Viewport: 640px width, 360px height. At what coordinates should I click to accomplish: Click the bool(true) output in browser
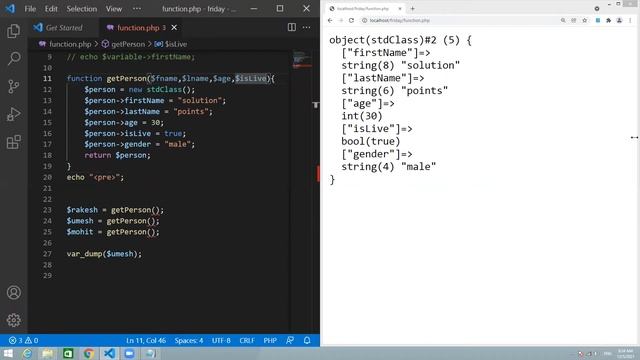(371, 141)
